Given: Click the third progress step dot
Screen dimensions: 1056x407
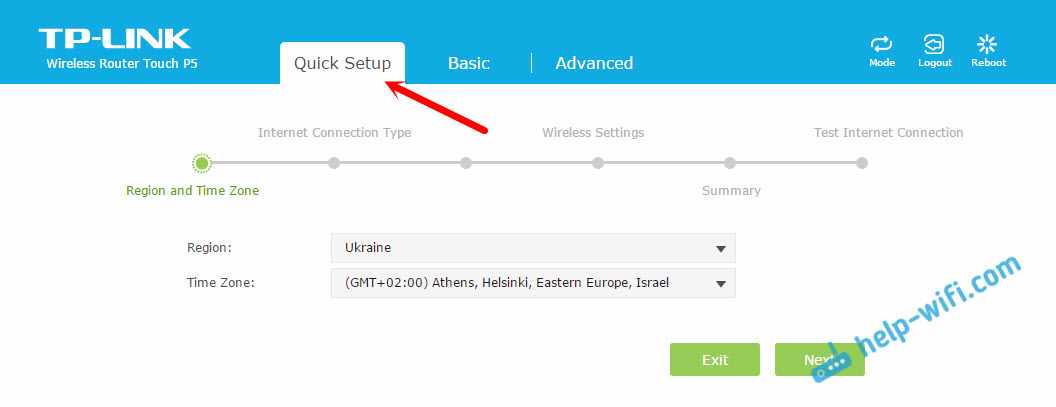Looking at the screenshot, I should [x=466, y=163].
